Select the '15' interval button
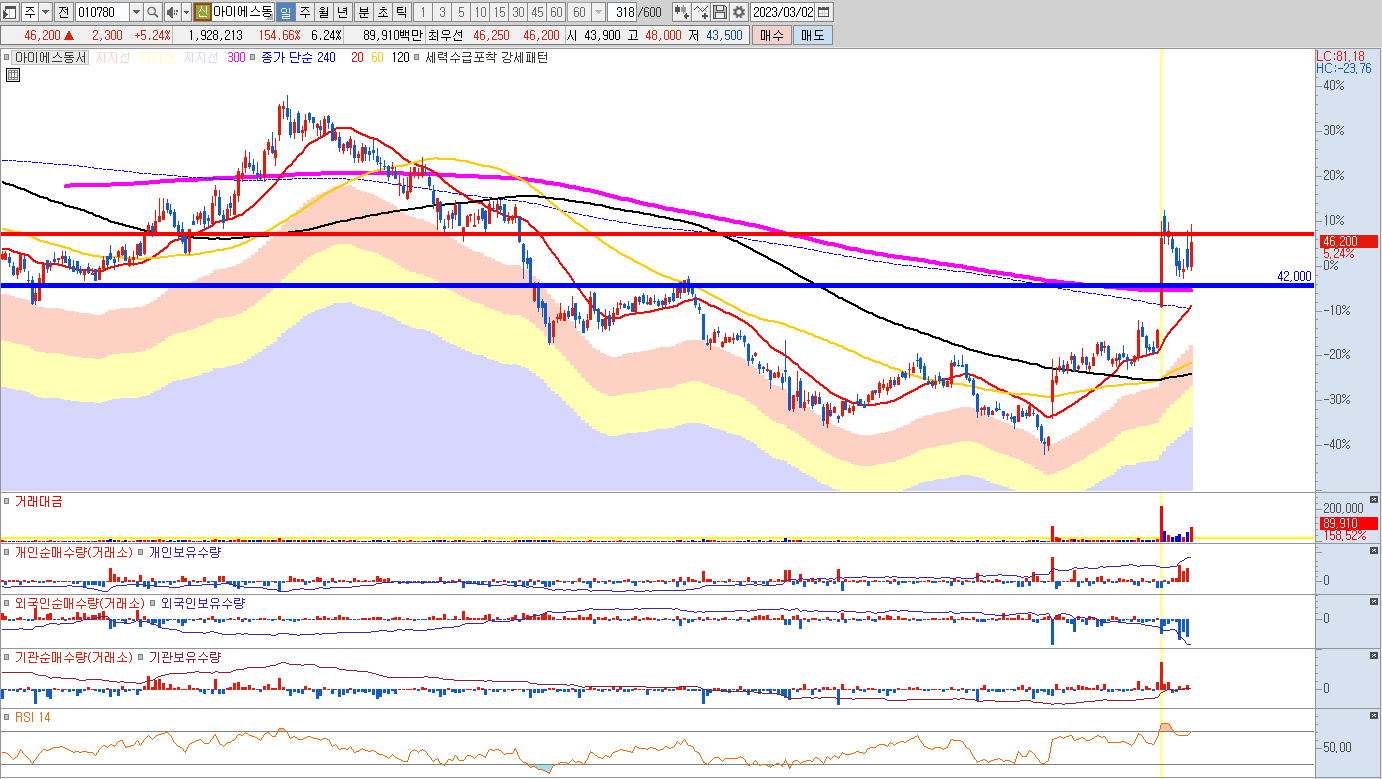The width and height of the screenshot is (1382, 779). tap(499, 12)
